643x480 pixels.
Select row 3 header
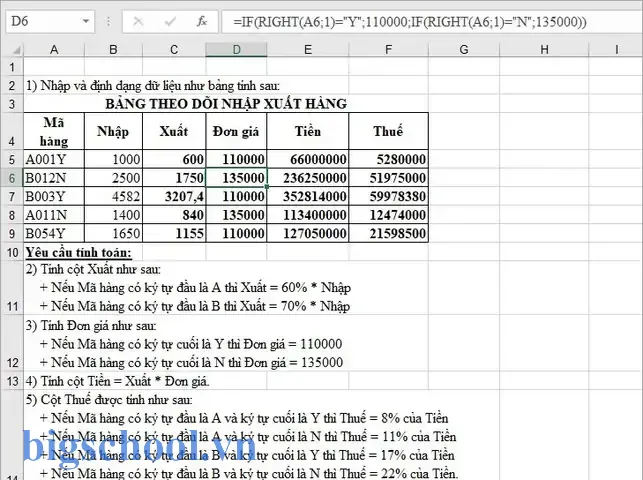point(12,104)
